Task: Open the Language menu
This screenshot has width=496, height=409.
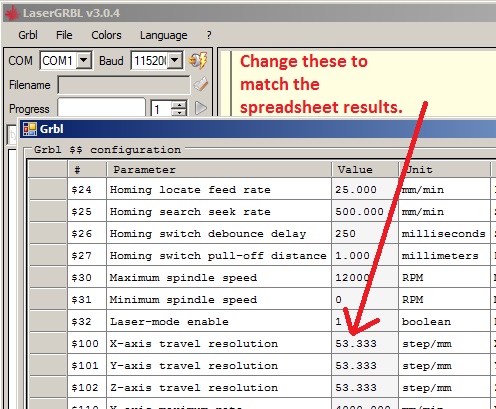Action: point(163,35)
